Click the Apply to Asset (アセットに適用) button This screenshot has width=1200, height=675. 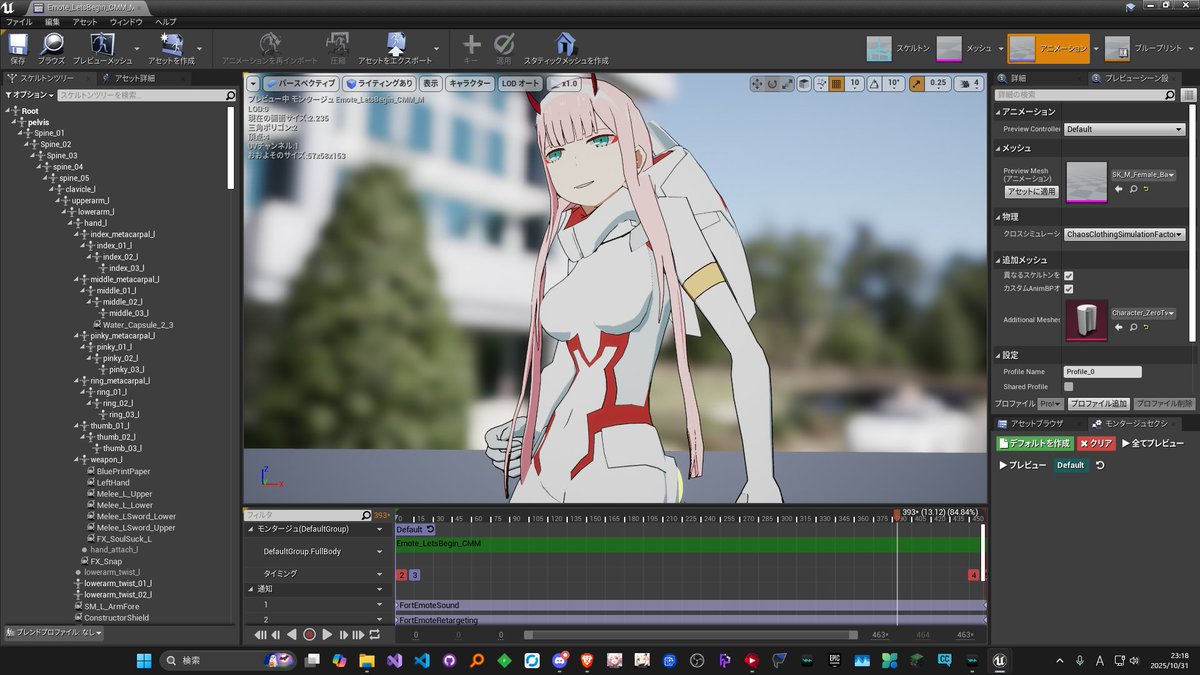coord(1031,191)
